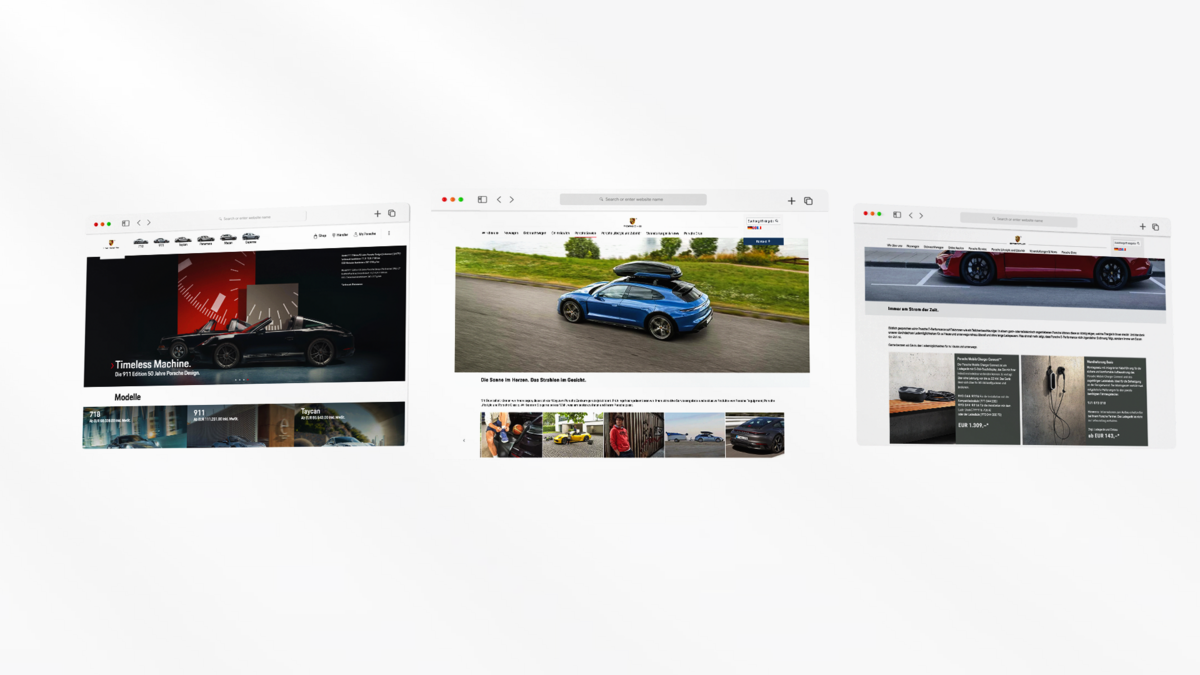The width and height of the screenshot is (1200, 675).
Task: Select the Cayenne model in navigation bar
Action: (x=250, y=239)
